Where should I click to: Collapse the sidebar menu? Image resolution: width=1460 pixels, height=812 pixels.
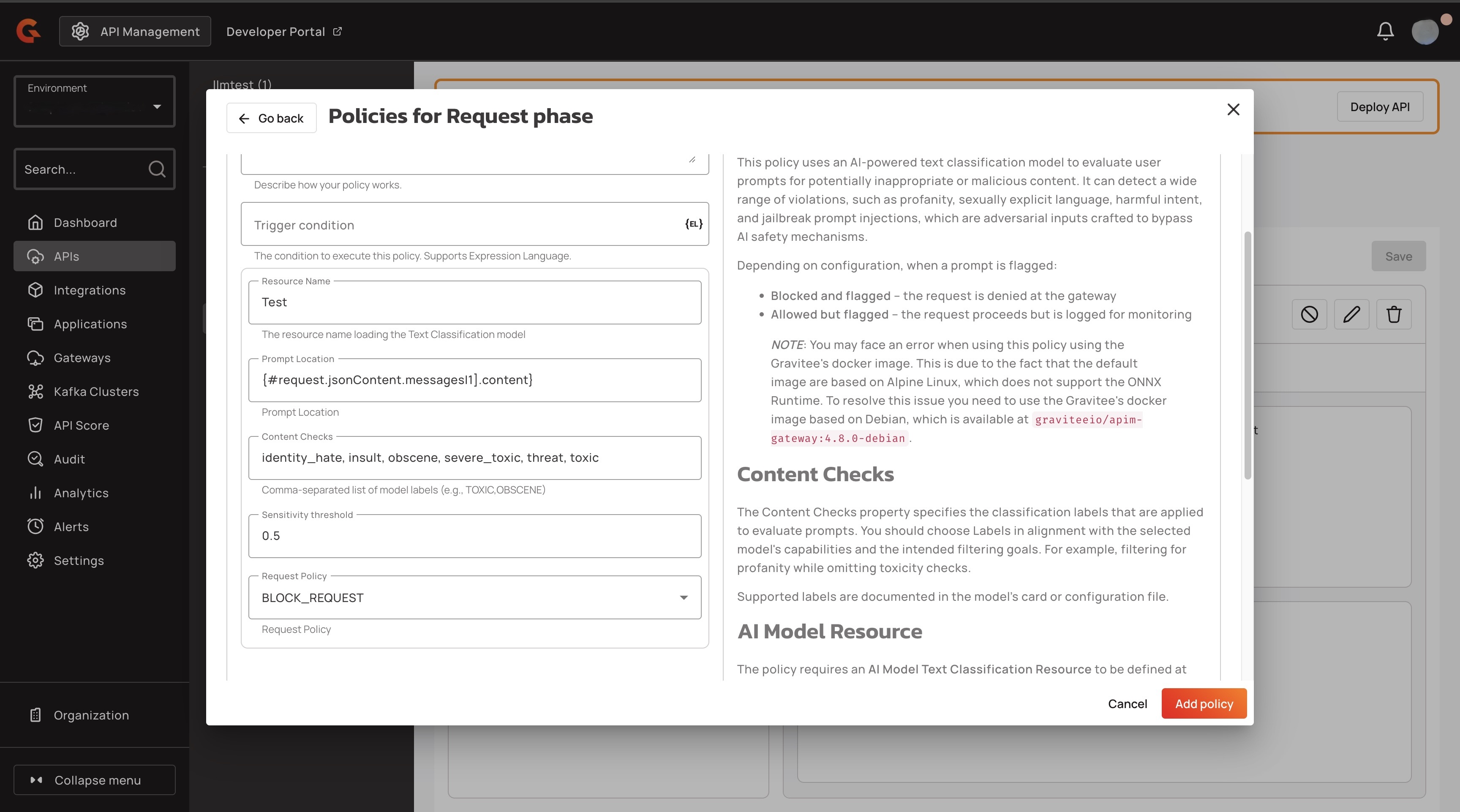click(x=94, y=780)
